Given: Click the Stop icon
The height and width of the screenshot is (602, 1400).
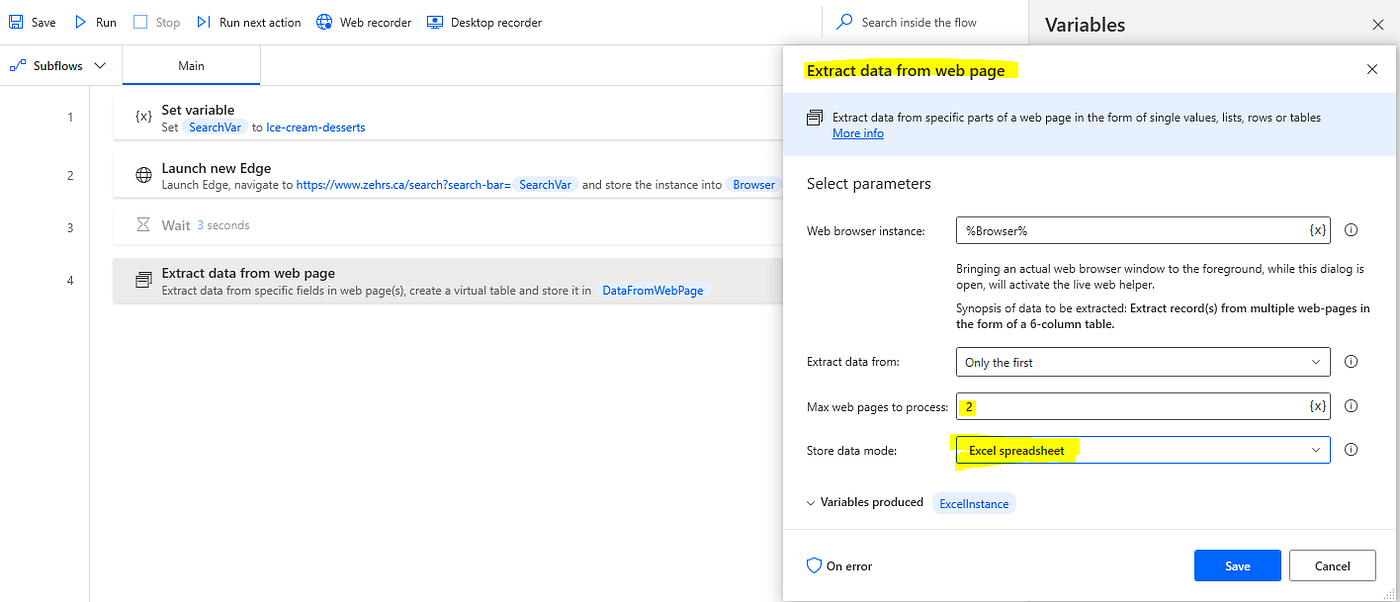Looking at the screenshot, I should pyautogui.click(x=156, y=21).
